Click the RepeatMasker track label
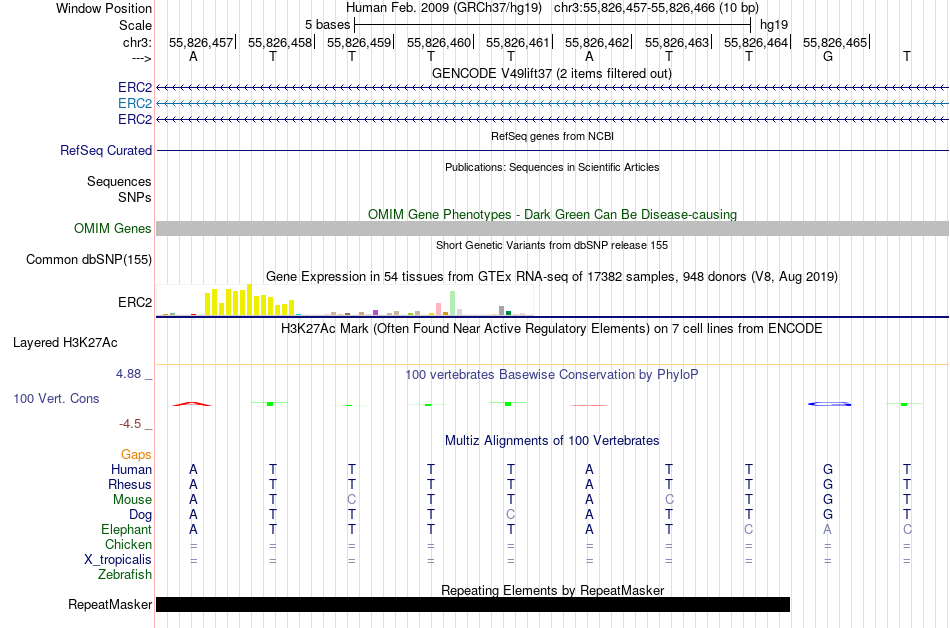This screenshot has width=950, height=628. tap(110, 604)
